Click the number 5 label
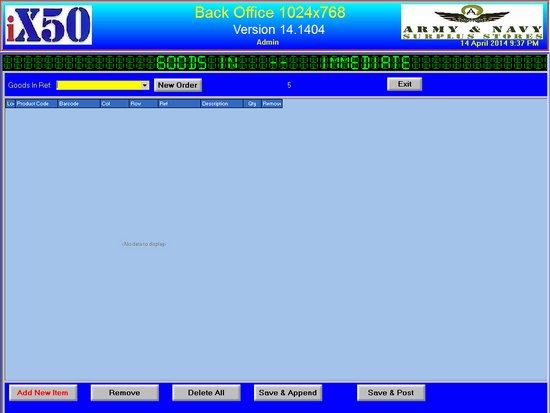 pyautogui.click(x=289, y=85)
